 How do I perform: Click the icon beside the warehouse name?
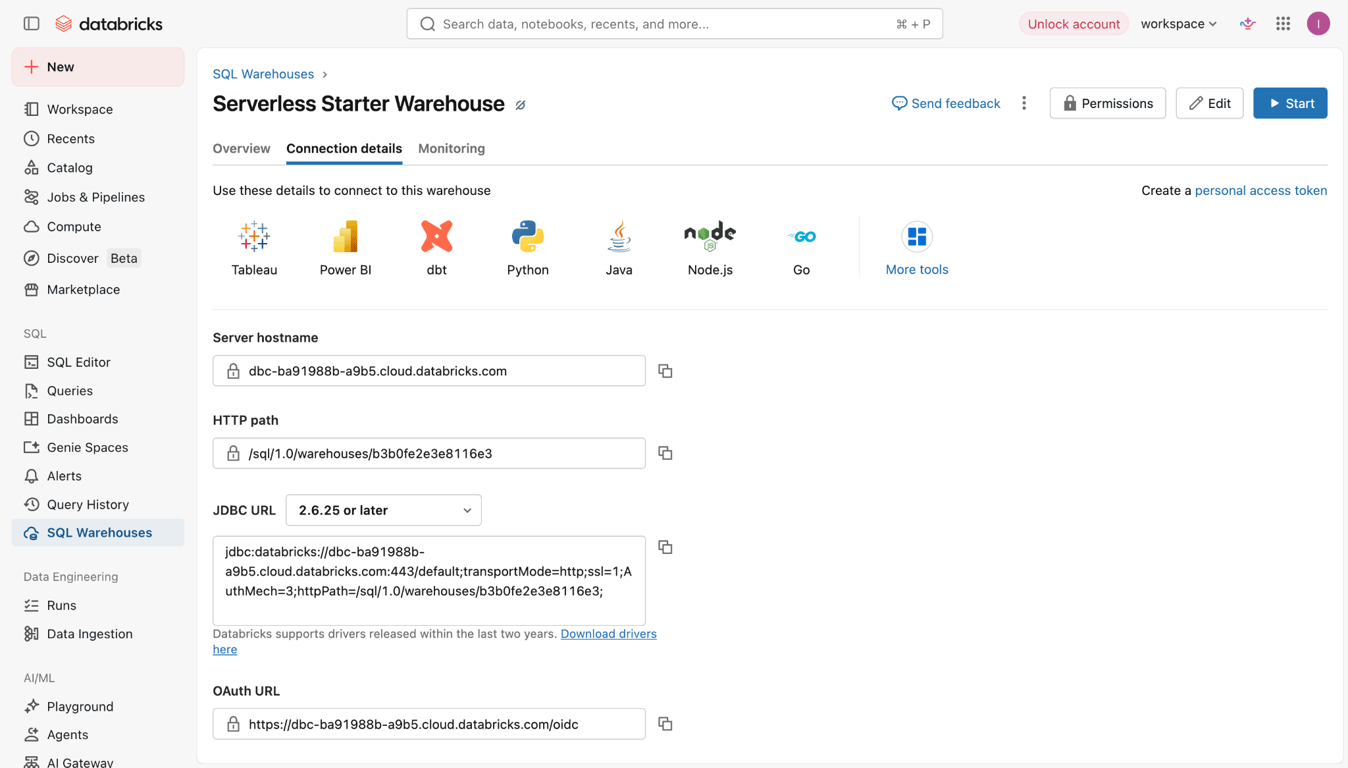pyautogui.click(x=521, y=105)
